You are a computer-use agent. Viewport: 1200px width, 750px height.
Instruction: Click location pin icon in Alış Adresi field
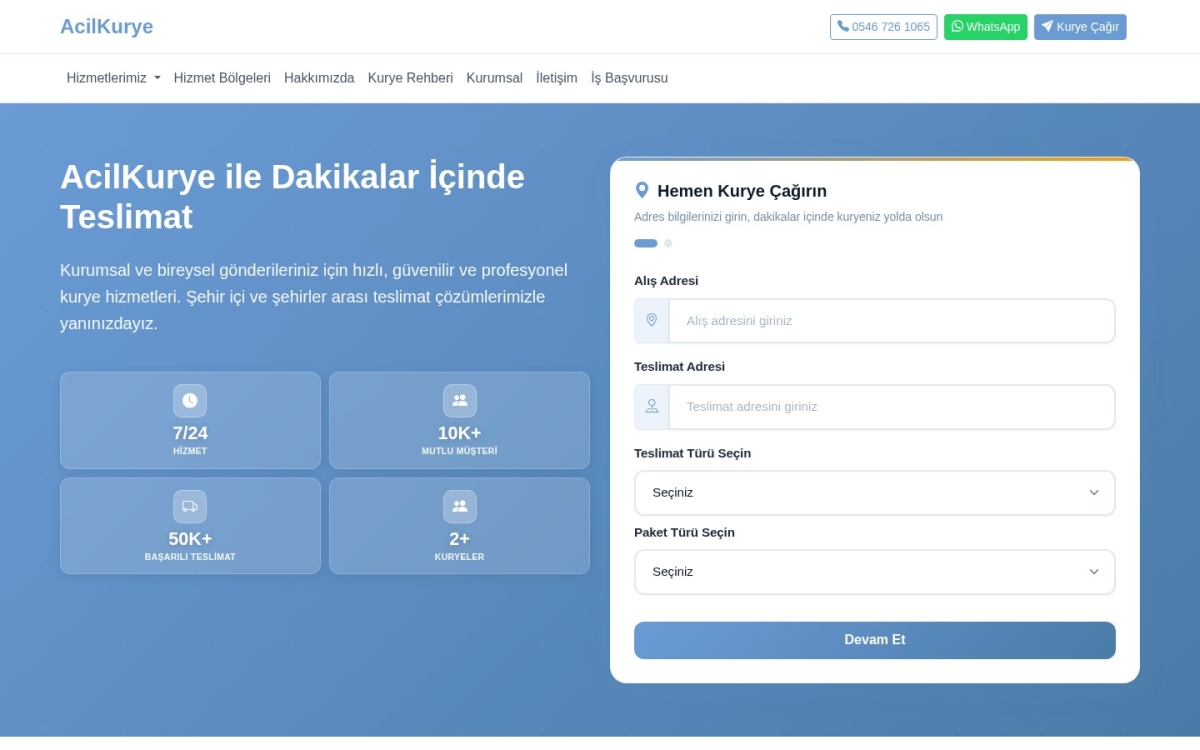(x=652, y=321)
